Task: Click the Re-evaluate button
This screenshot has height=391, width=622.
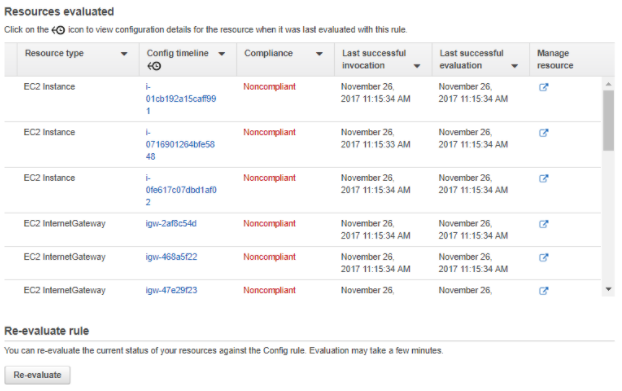Action: [x=37, y=375]
